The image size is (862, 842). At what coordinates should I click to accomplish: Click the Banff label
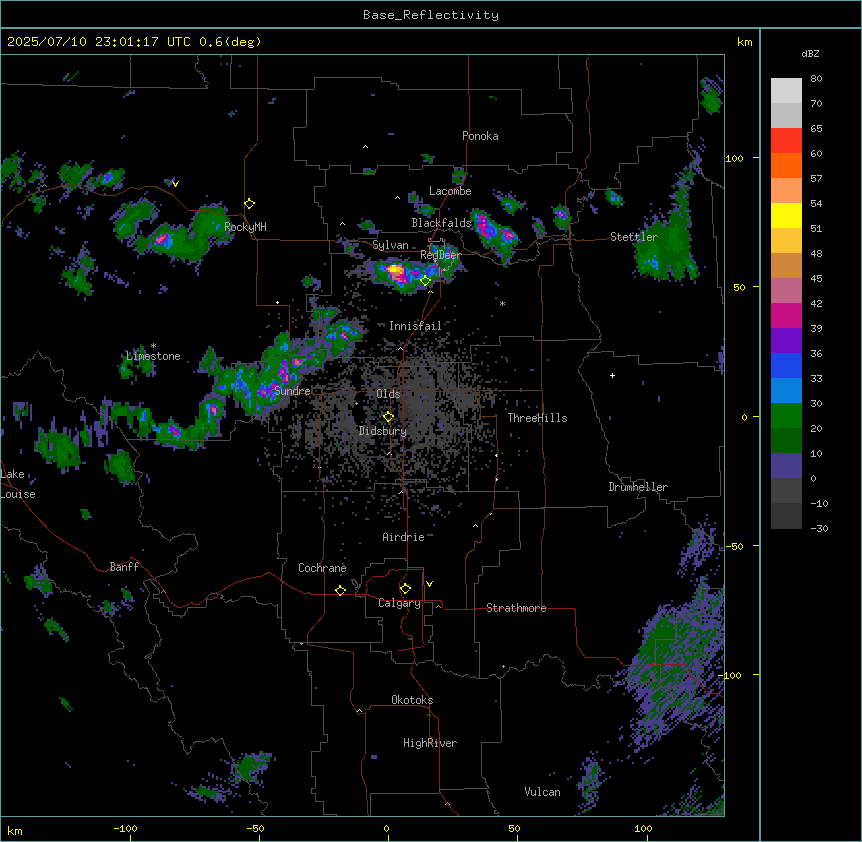pyautogui.click(x=124, y=567)
